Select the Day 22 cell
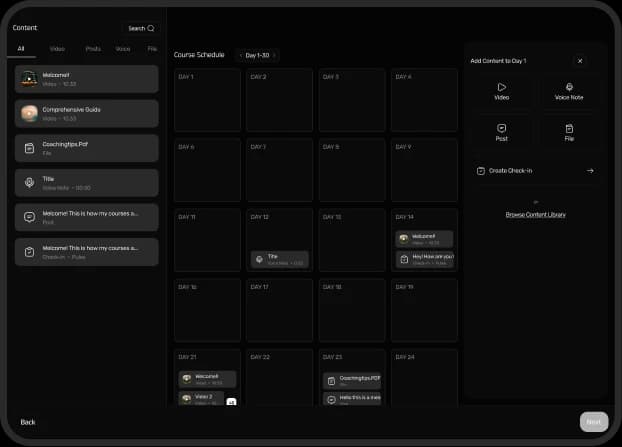This screenshot has width=622, height=447. pyautogui.click(x=280, y=378)
